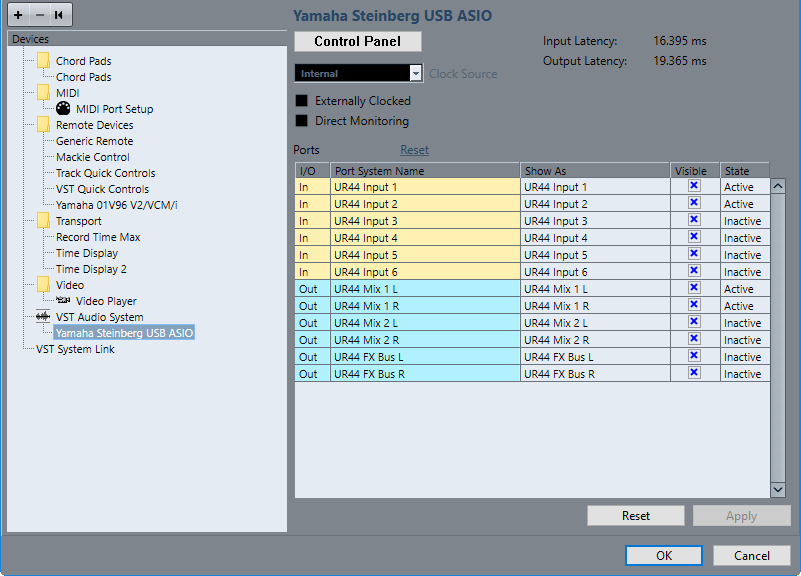Click the I/O column header
Screen dimensions: 801x576
(x=313, y=171)
